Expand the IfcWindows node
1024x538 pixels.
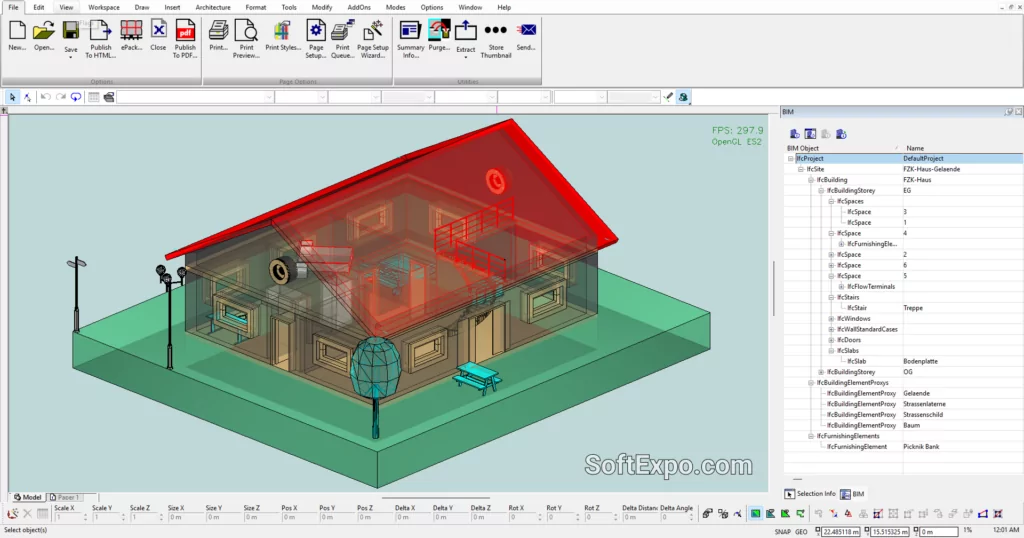pos(831,319)
